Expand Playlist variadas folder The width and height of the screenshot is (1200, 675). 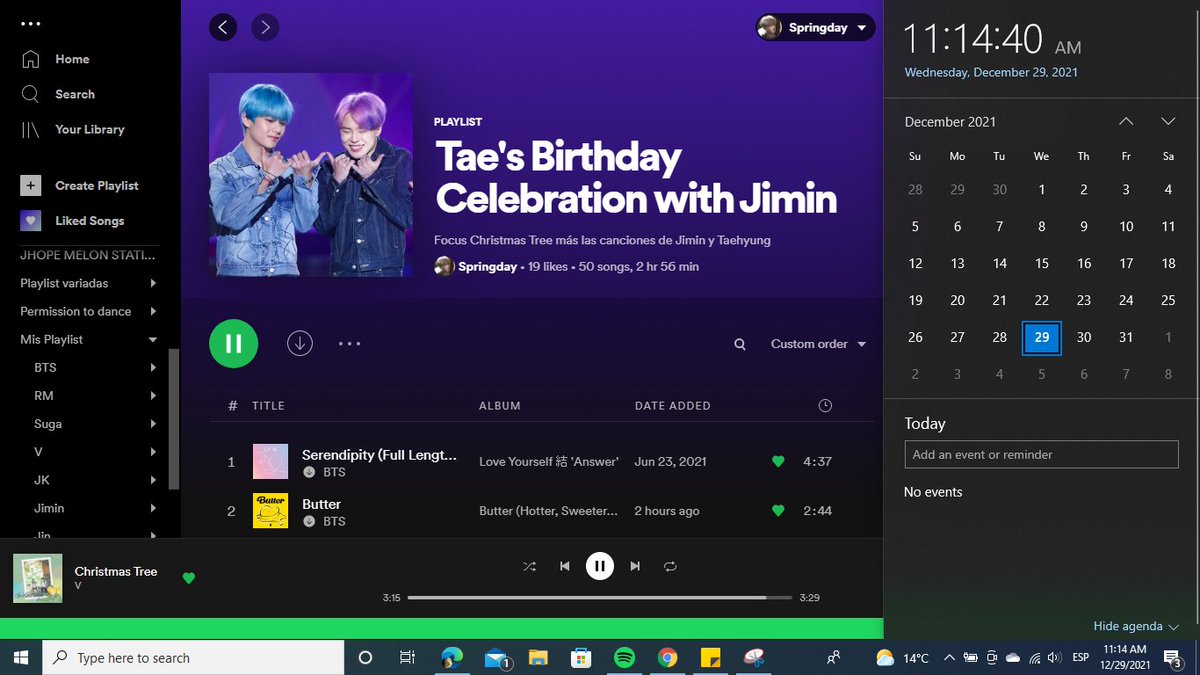[x=153, y=283]
